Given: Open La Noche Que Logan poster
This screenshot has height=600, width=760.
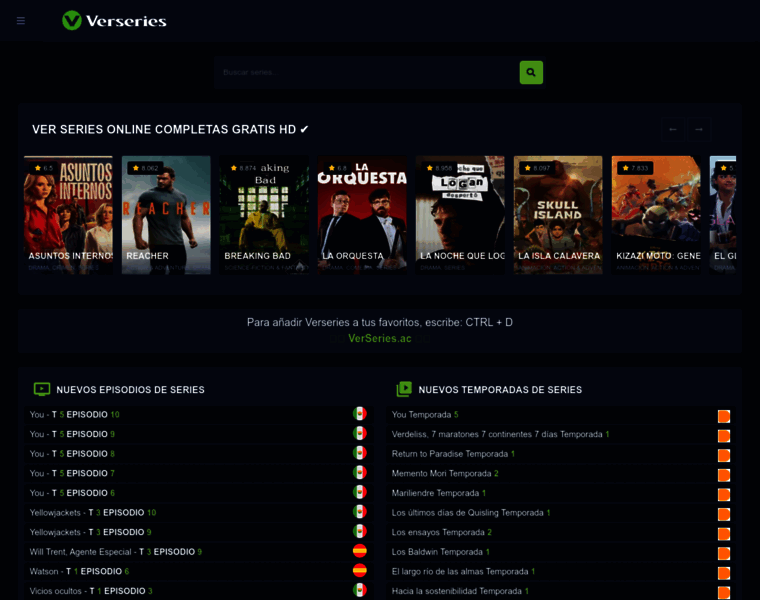Looking at the screenshot, I should [460, 215].
